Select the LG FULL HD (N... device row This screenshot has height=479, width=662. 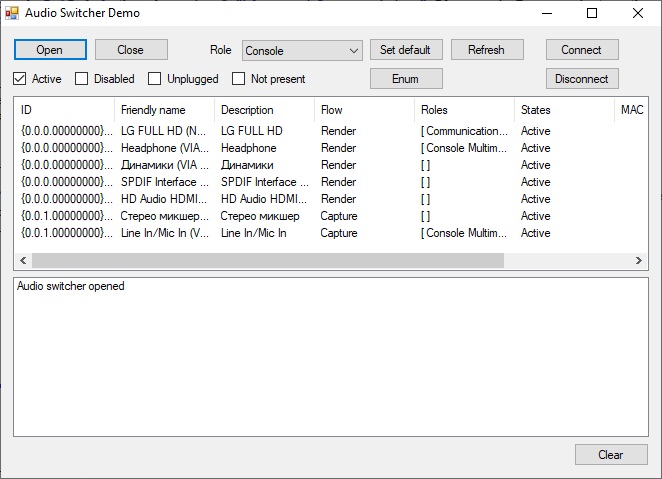tap(331, 131)
